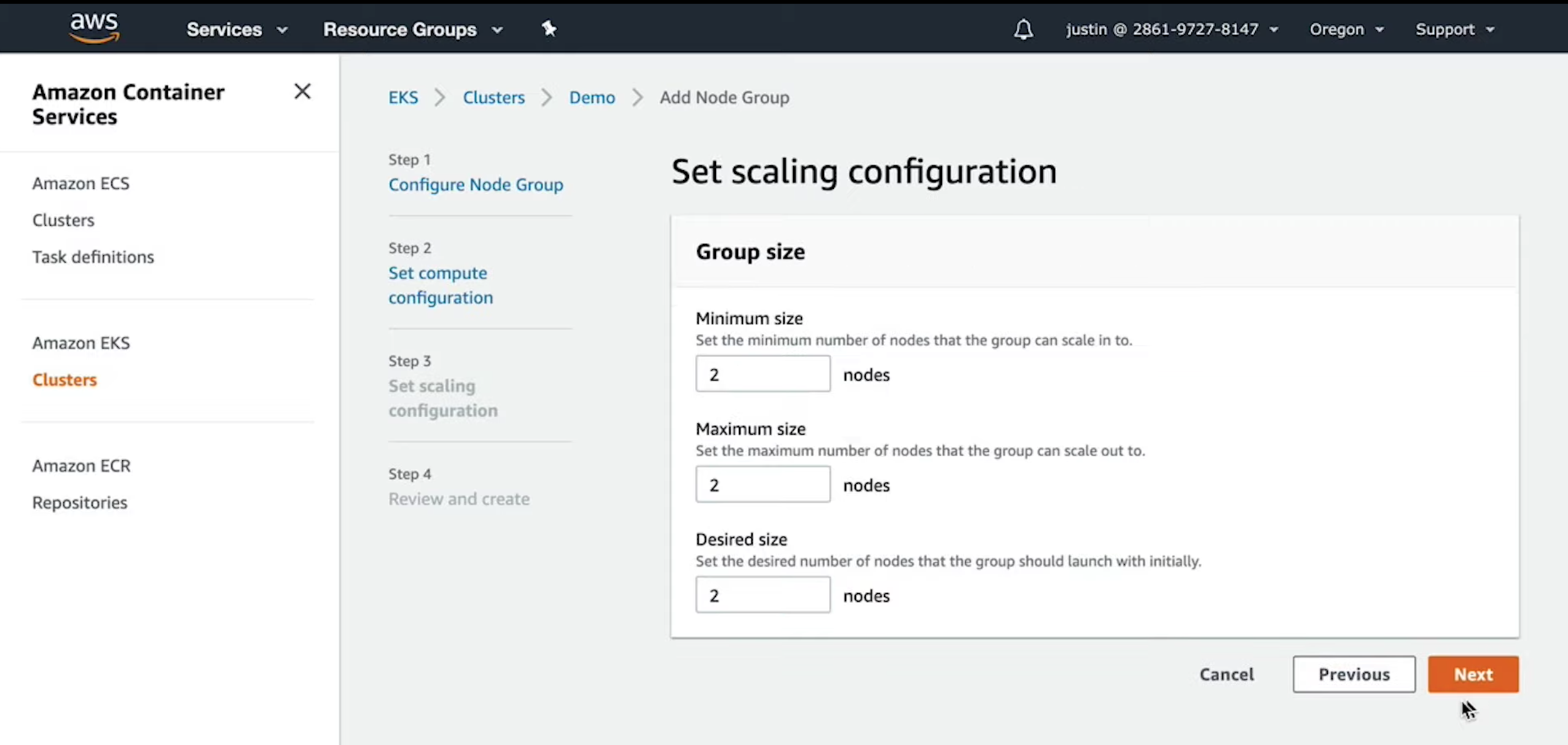The height and width of the screenshot is (745, 1568).
Task: Go to Demo cluster breadcrumb
Action: (x=592, y=97)
